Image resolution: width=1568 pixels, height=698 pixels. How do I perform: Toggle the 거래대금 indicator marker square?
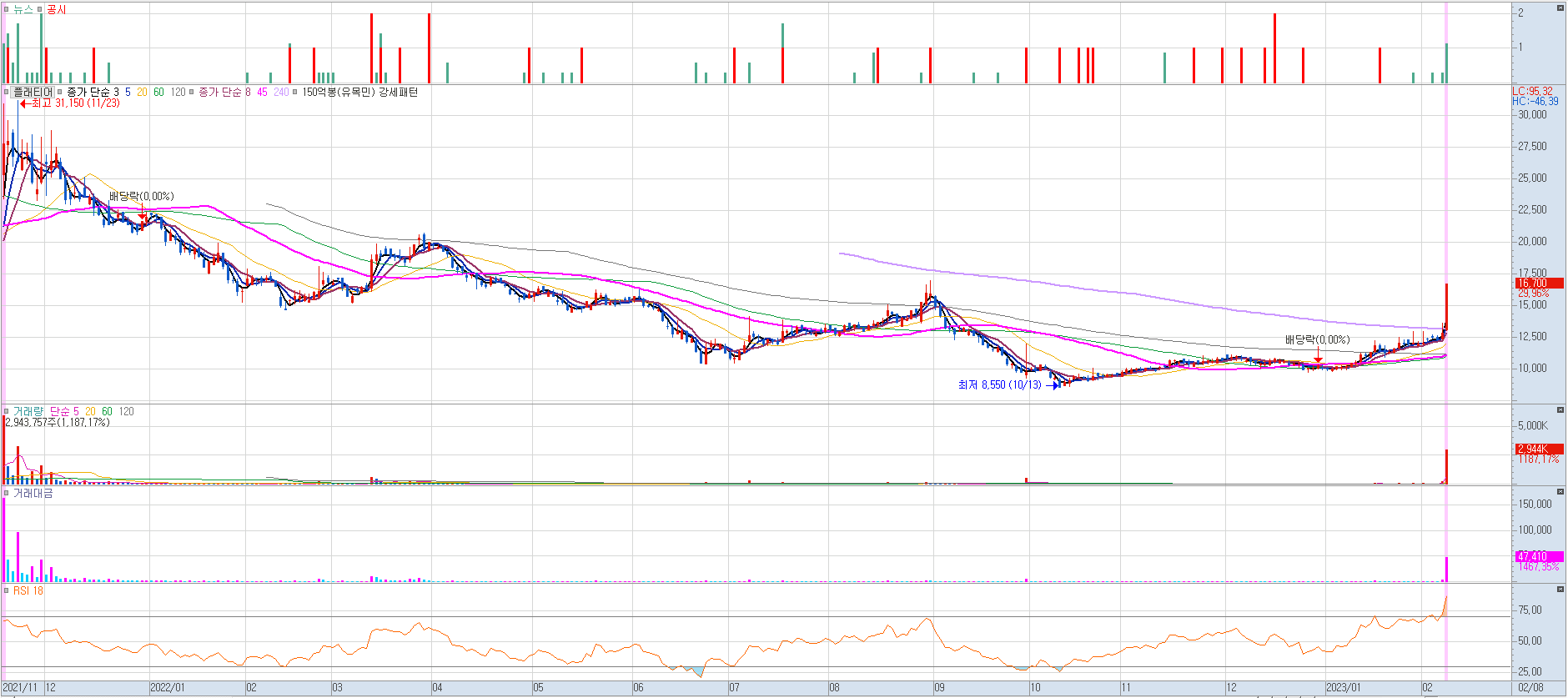click(7, 494)
